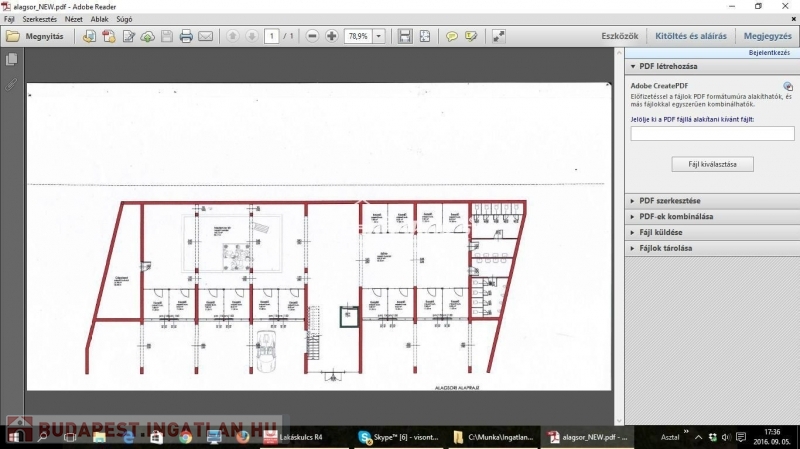Expand the PDF-ek kombinálása section
This screenshot has width=800, height=449.
pos(676,216)
